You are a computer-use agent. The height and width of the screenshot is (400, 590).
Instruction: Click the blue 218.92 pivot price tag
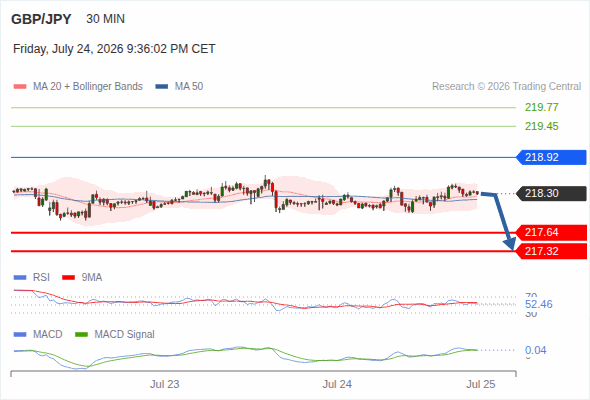[551, 157]
